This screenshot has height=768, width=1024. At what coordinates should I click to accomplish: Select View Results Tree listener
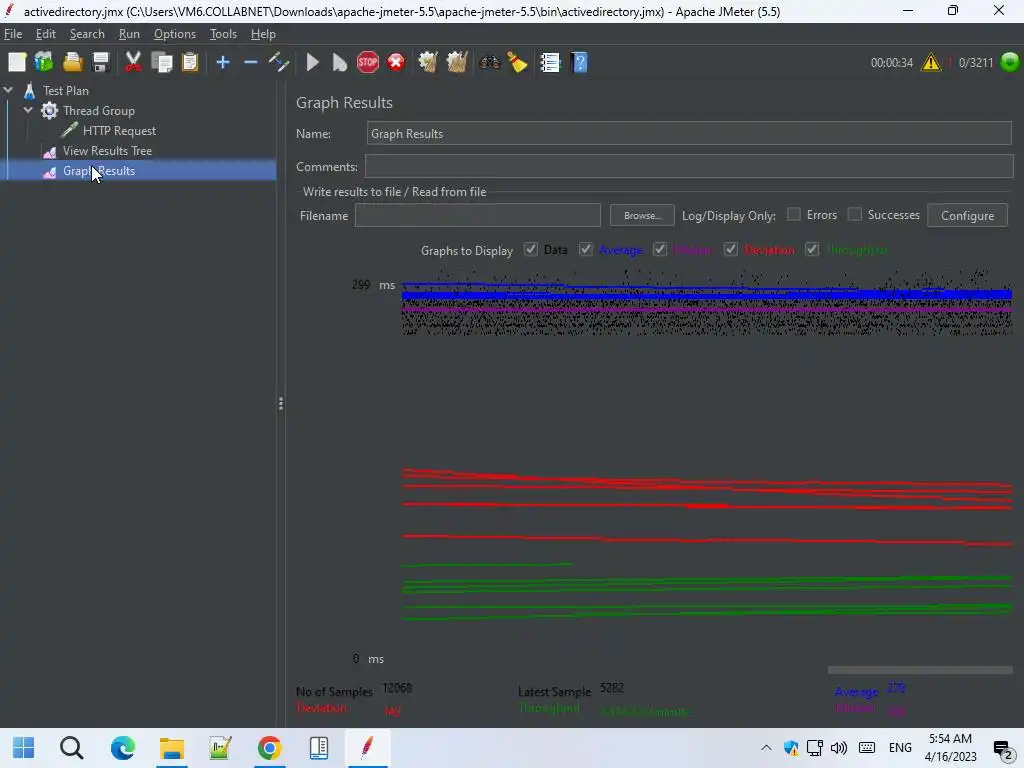pos(107,151)
